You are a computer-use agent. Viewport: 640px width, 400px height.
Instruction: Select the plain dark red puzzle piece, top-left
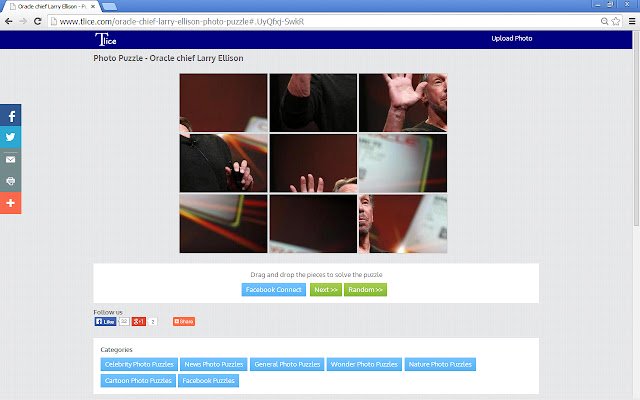point(223,103)
